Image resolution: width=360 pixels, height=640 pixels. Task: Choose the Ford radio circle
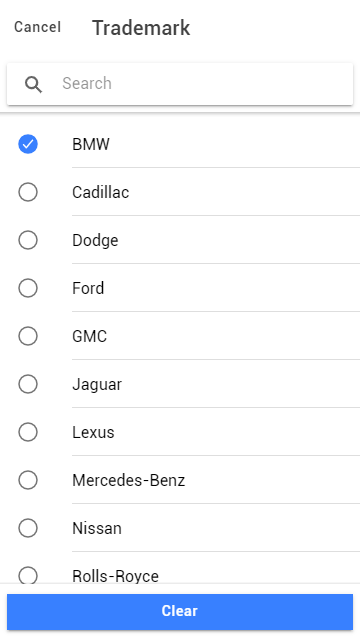pyautogui.click(x=28, y=288)
